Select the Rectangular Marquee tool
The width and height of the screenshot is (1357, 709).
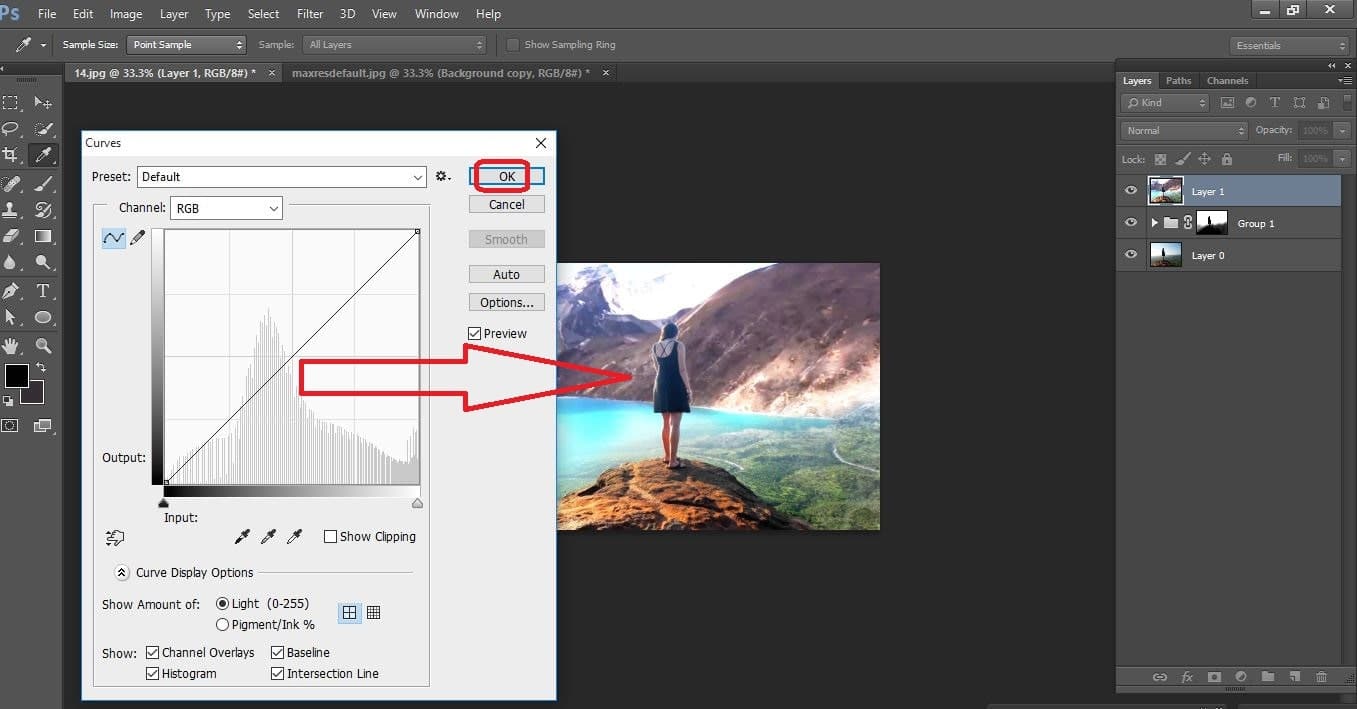pos(12,103)
